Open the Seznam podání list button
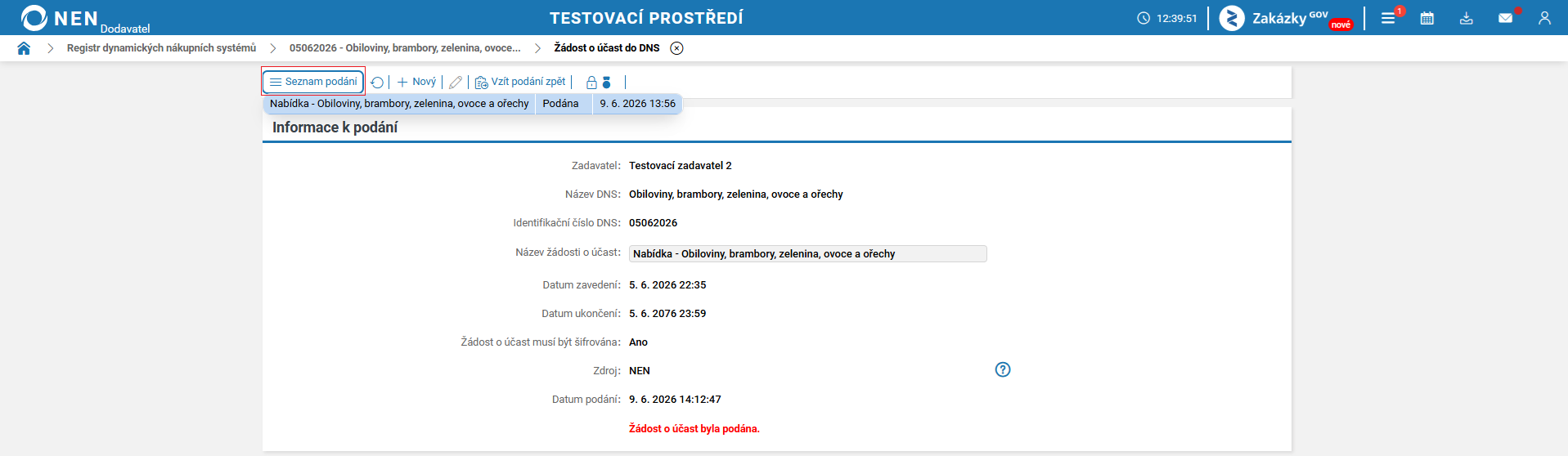This screenshot has width=1568, height=456. (313, 82)
